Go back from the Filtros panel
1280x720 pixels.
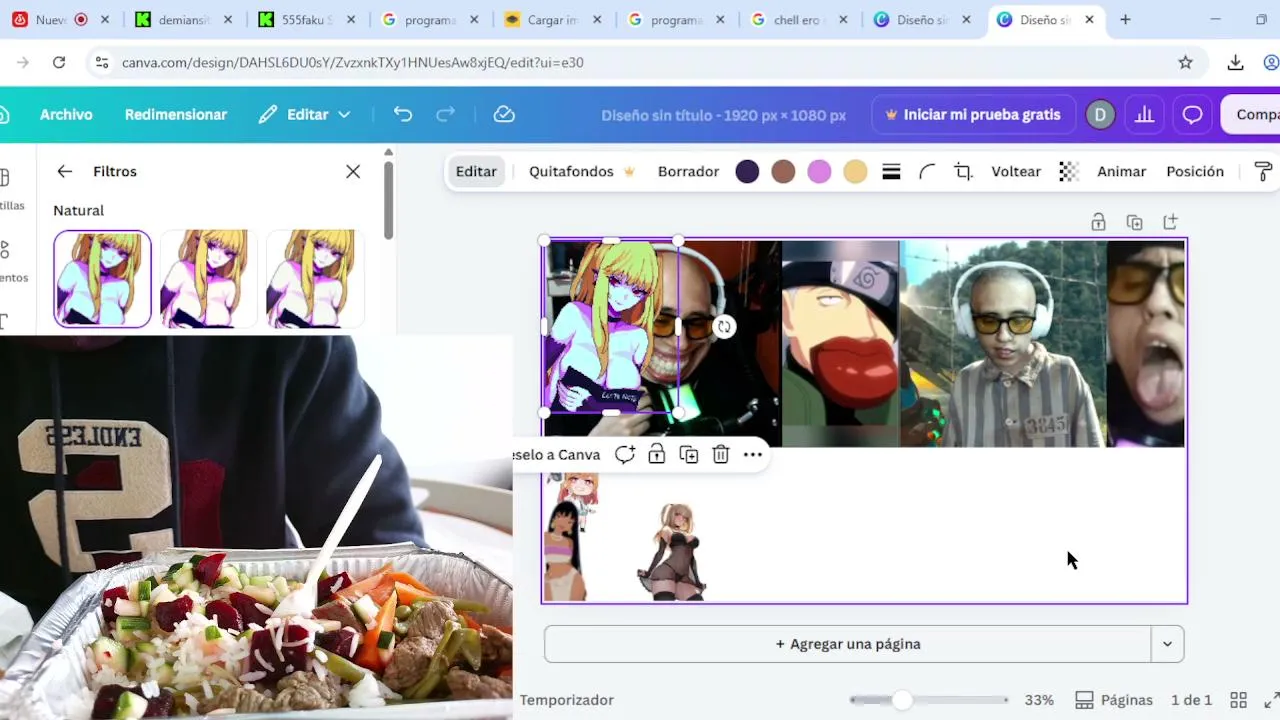(65, 172)
